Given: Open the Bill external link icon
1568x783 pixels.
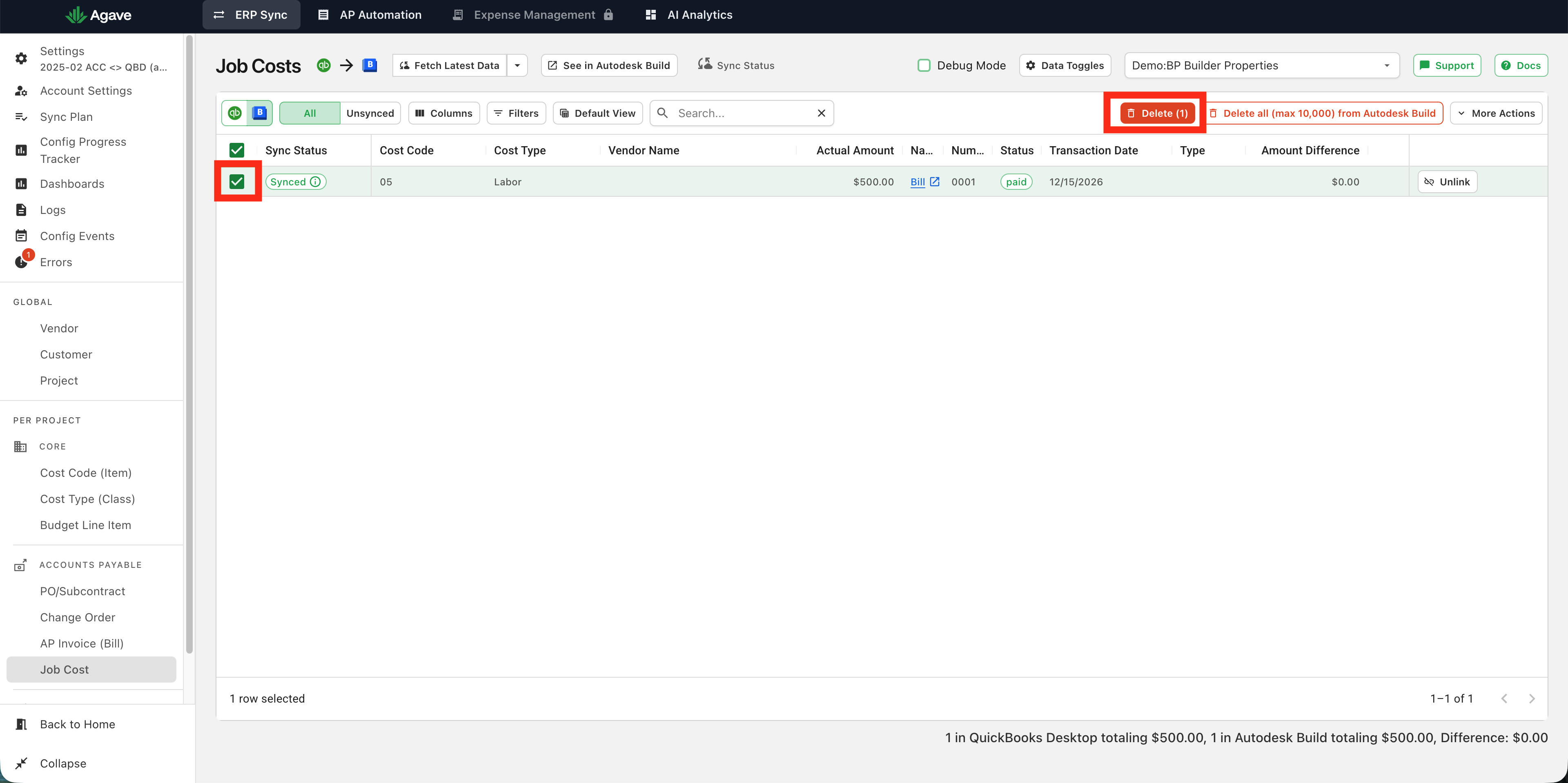Looking at the screenshot, I should click(x=935, y=182).
